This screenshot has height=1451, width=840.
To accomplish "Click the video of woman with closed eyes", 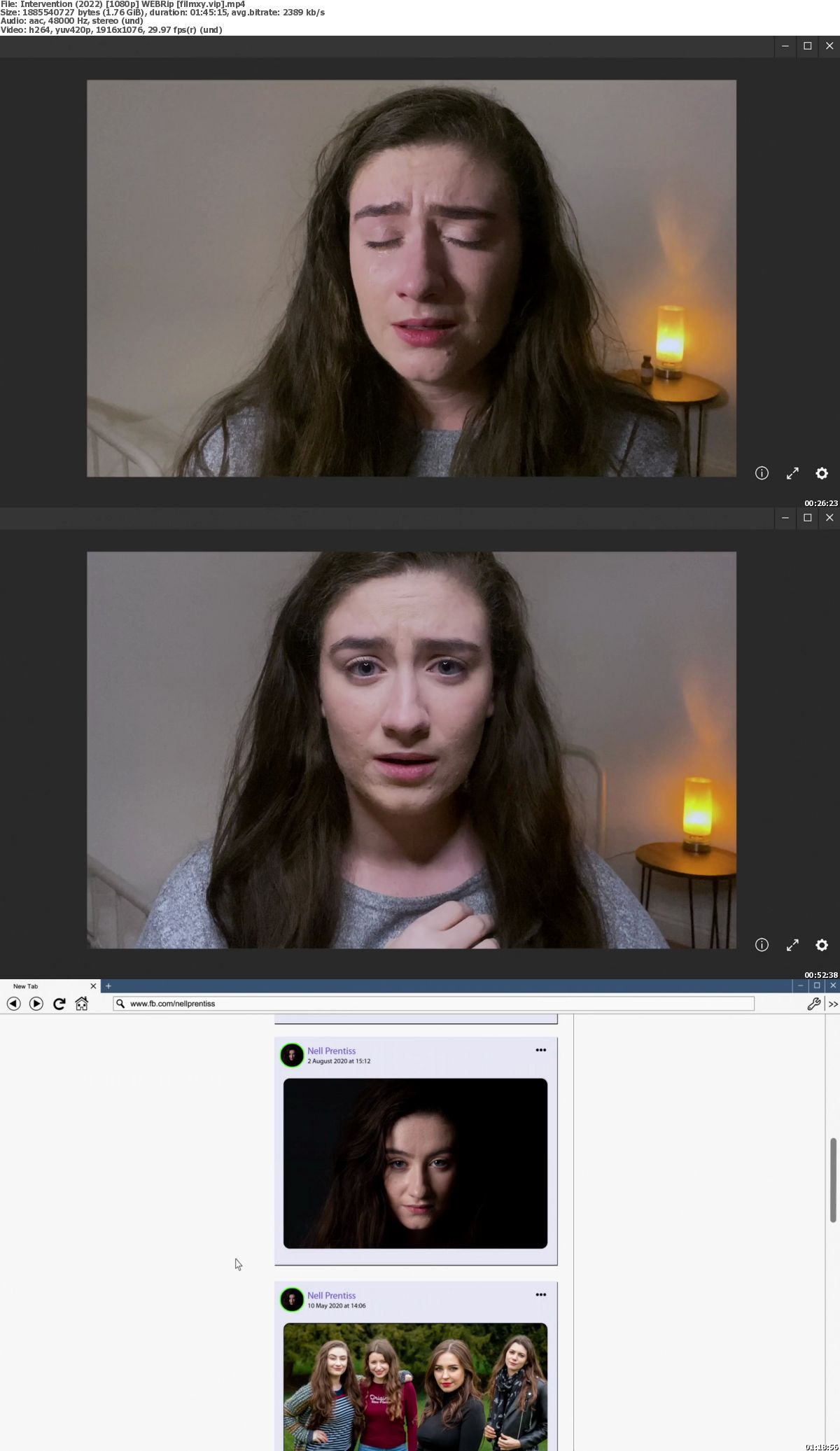I will tap(412, 279).
